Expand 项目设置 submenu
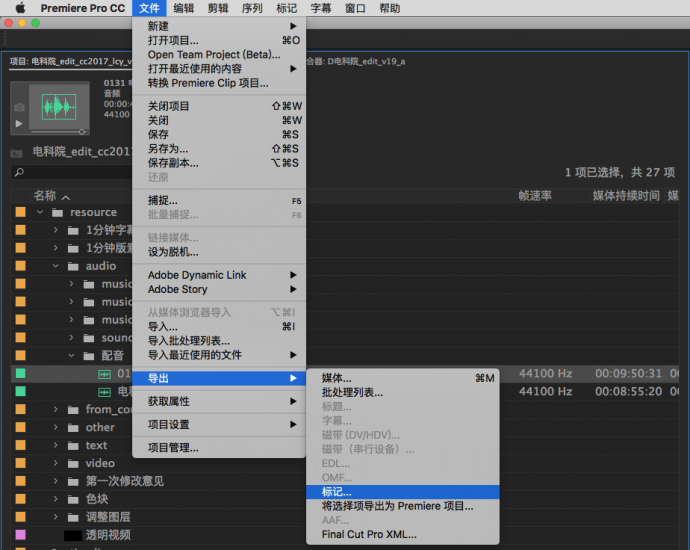Image resolution: width=690 pixels, height=550 pixels. [219, 425]
